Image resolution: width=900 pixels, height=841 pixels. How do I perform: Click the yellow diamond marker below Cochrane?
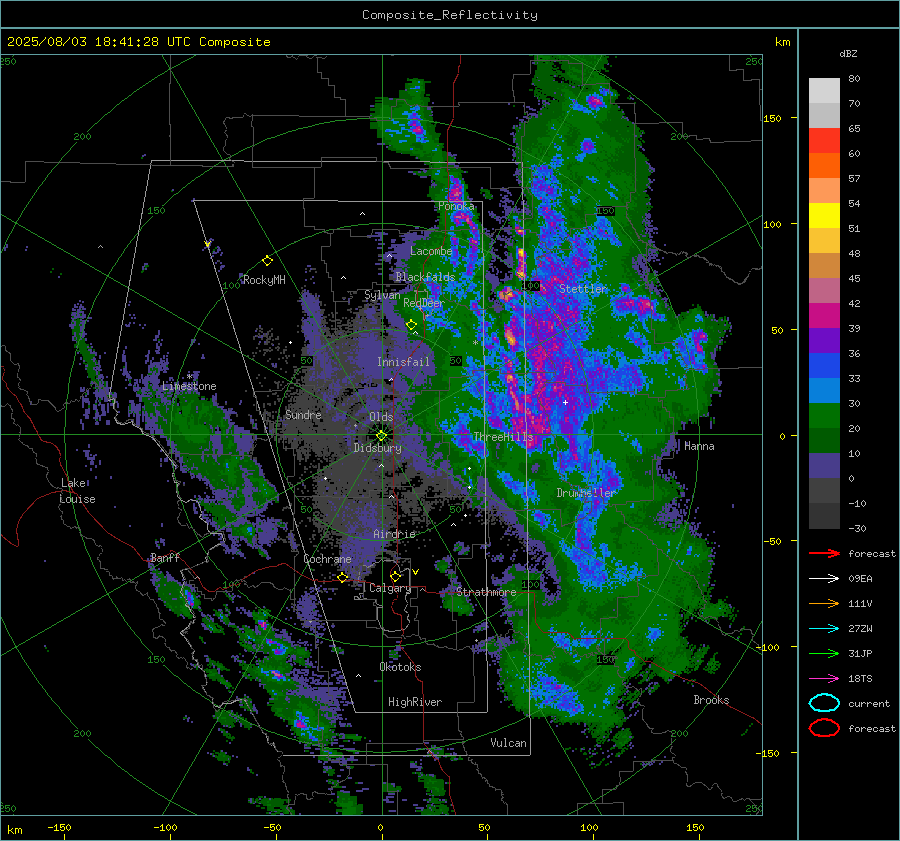(342, 577)
